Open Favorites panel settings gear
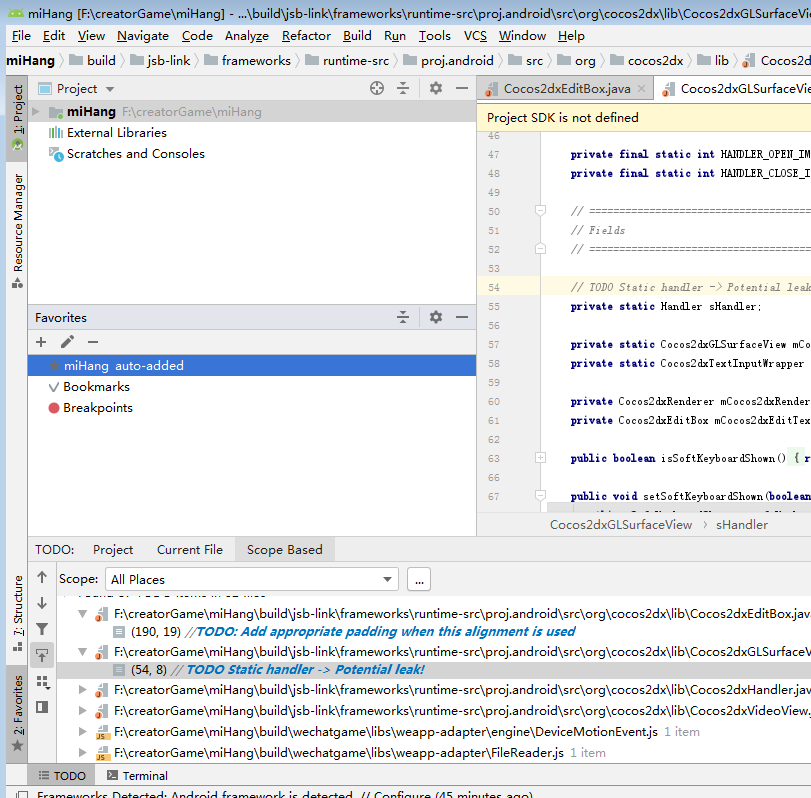 436,317
